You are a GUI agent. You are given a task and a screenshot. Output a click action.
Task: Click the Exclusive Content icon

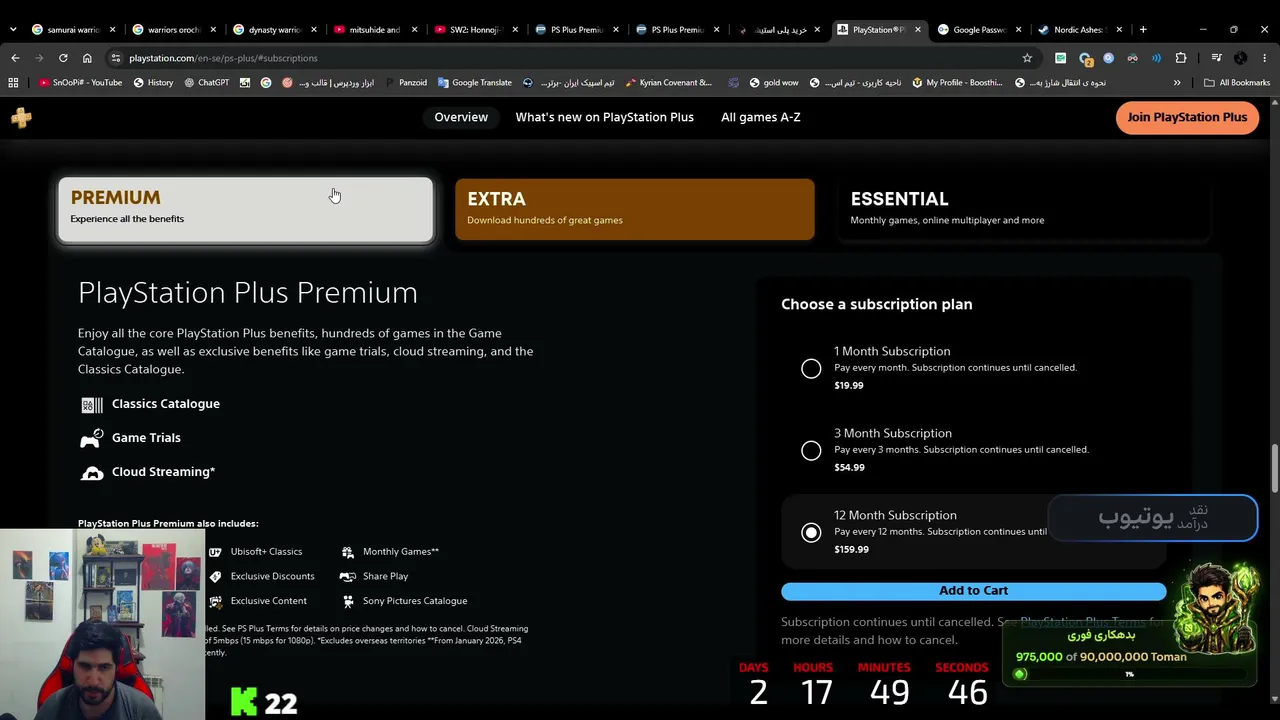(x=215, y=602)
